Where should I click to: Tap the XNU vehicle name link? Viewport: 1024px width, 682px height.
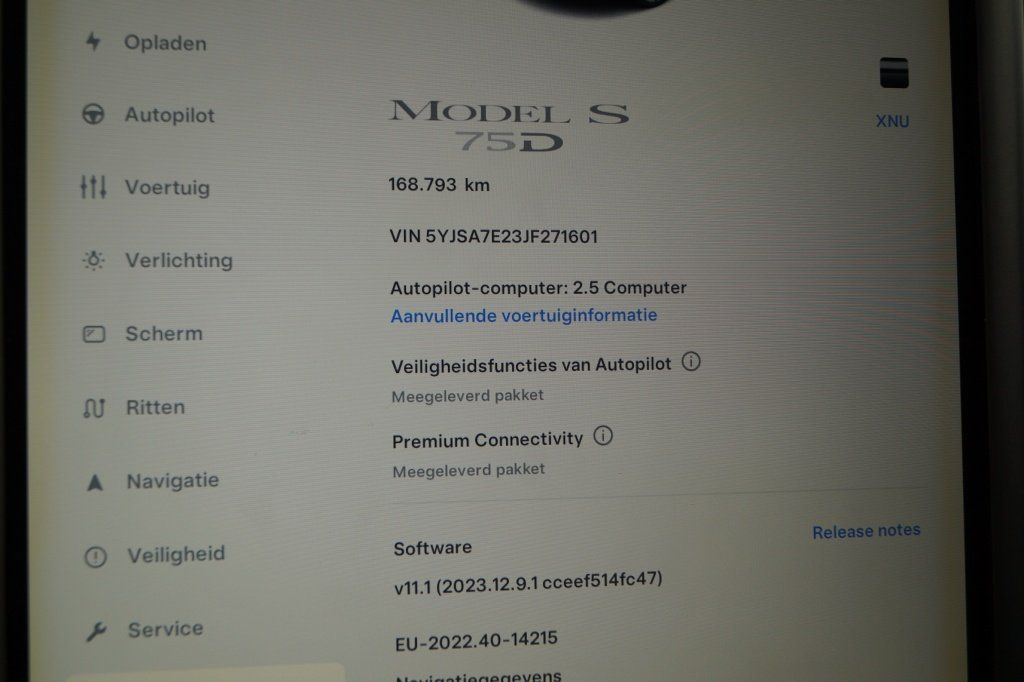point(892,122)
